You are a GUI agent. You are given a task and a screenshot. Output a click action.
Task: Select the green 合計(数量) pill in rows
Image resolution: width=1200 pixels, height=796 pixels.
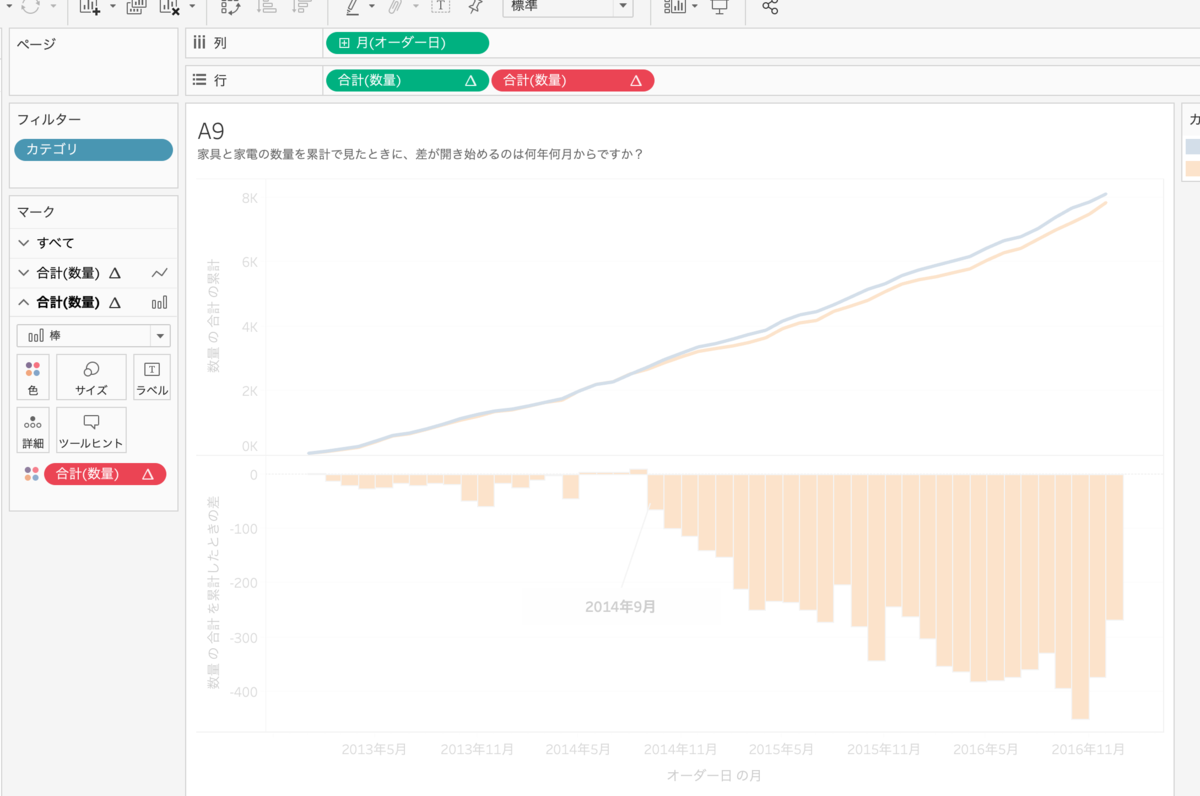pyautogui.click(x=407, y=81)
